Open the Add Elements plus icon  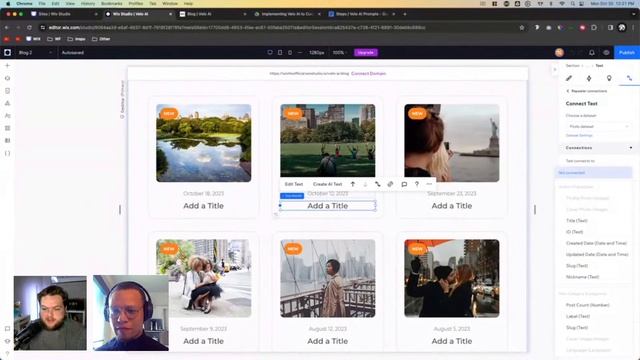pos(7,65)
